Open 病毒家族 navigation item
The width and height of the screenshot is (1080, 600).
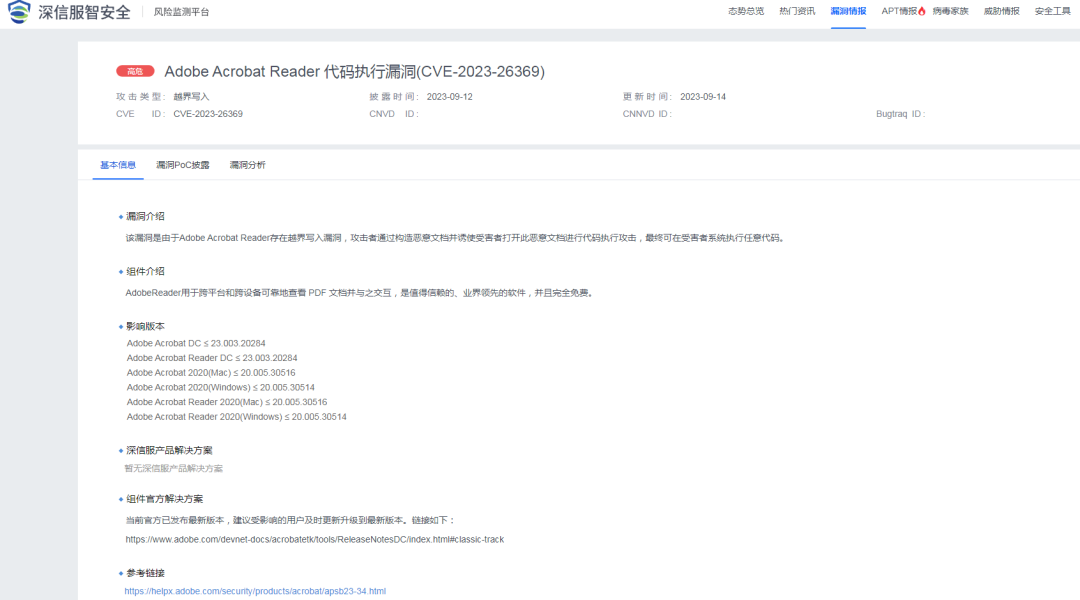click(x=951, y=11)
